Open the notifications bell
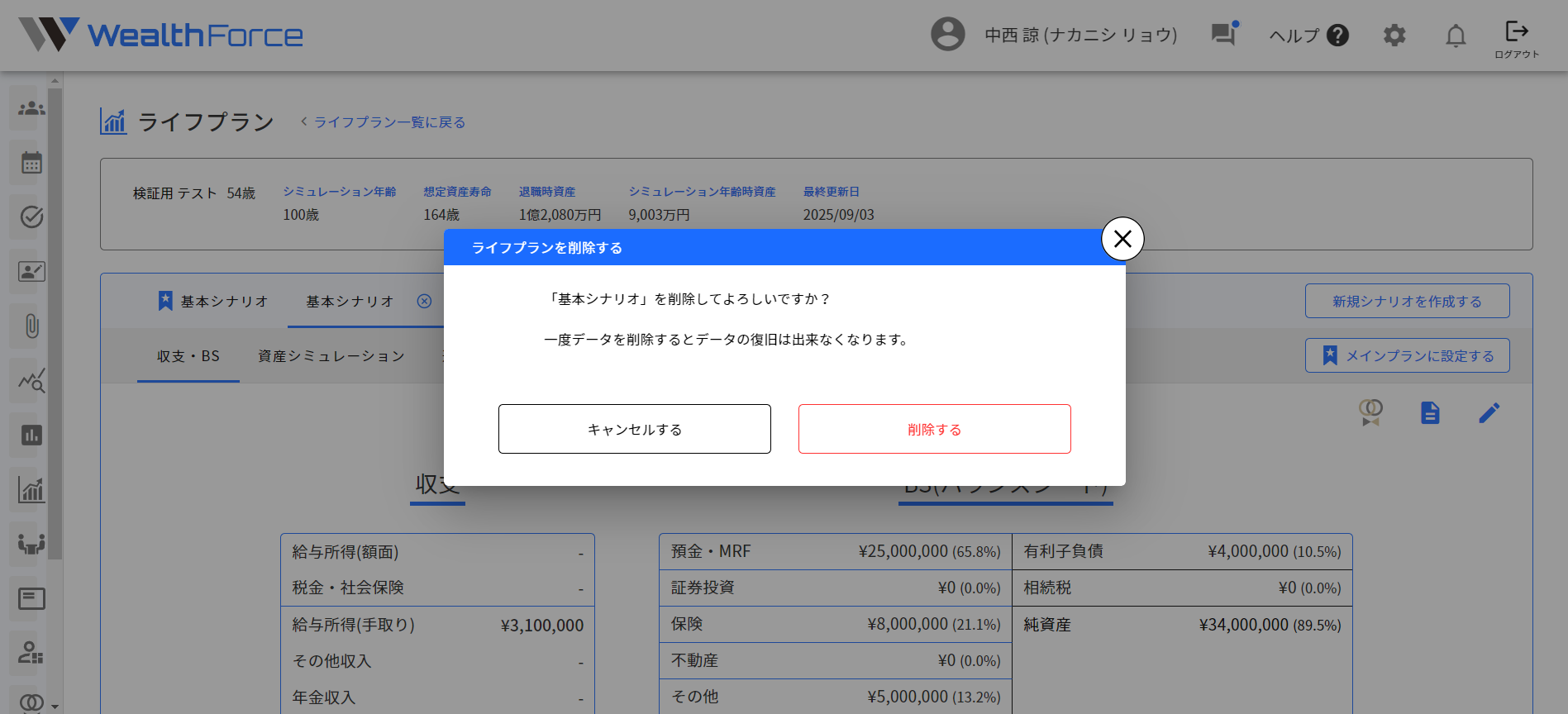 [1456, 36]
